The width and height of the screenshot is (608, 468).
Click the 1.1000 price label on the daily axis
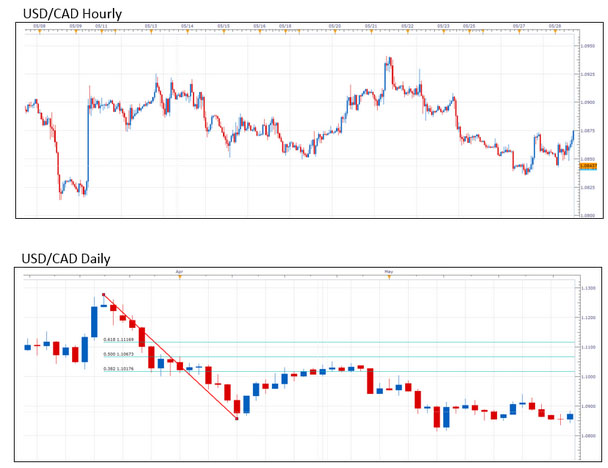coord(589,376)
